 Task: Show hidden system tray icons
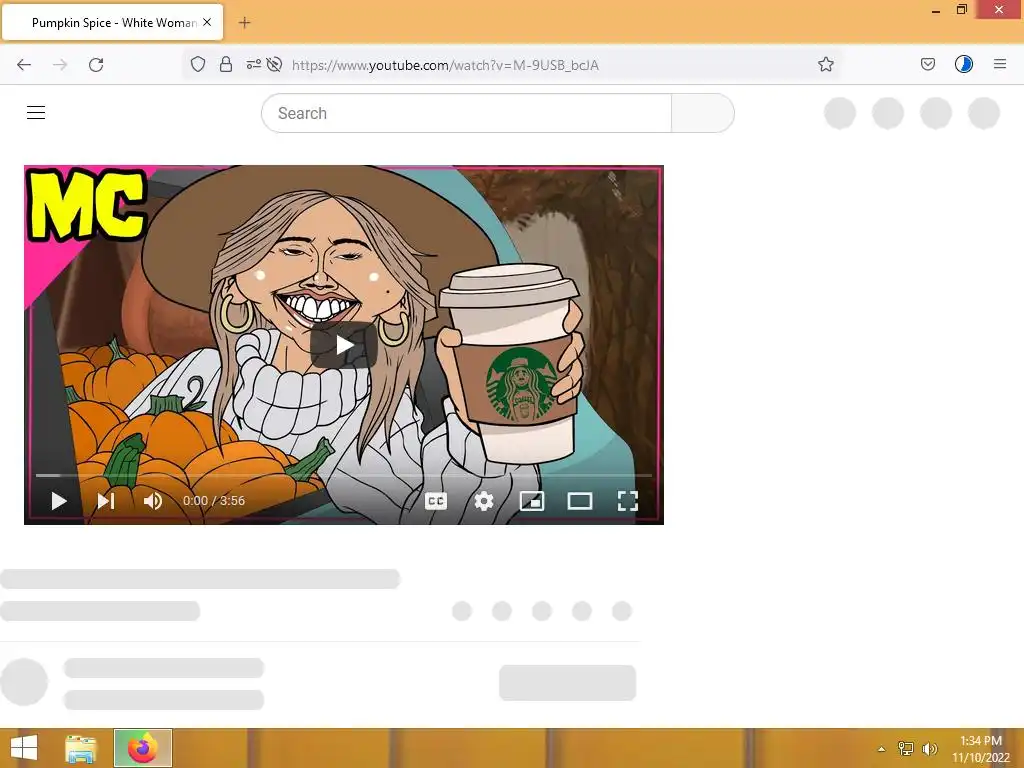point(882,749)
